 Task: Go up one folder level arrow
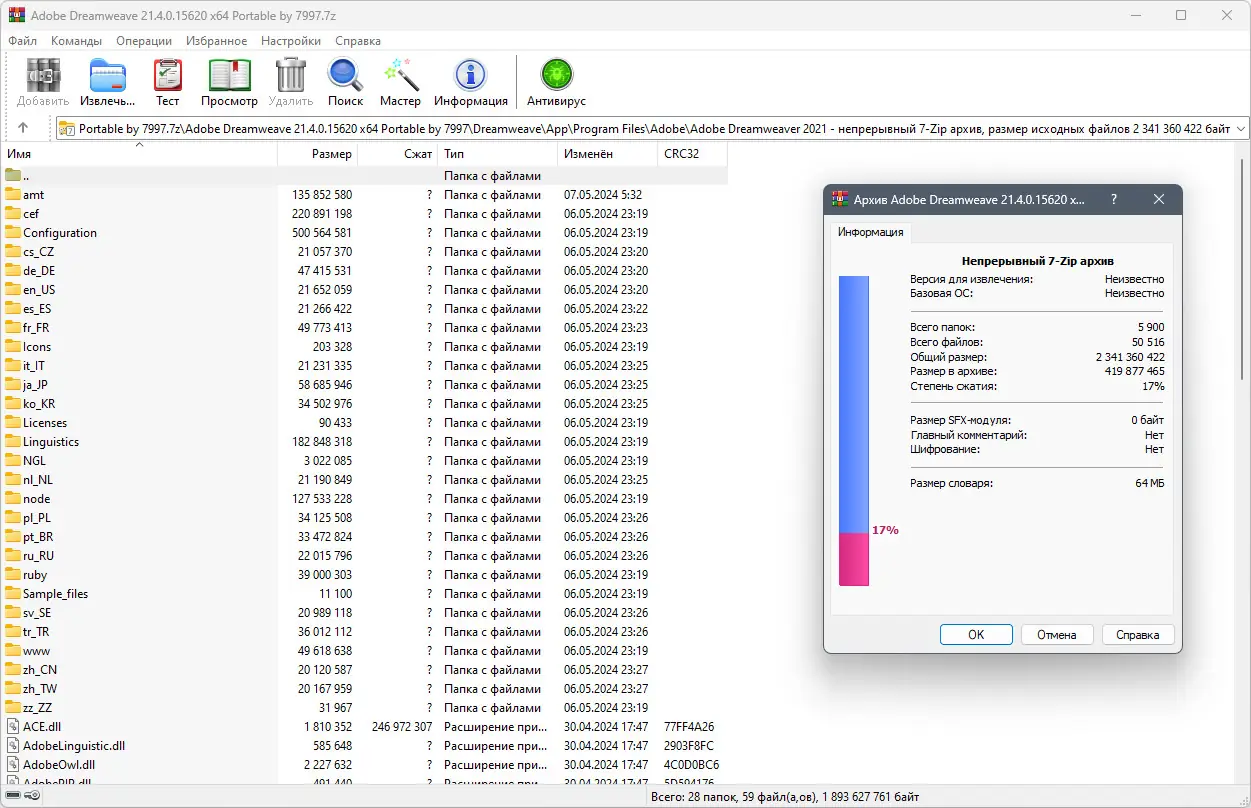[23, 128]
